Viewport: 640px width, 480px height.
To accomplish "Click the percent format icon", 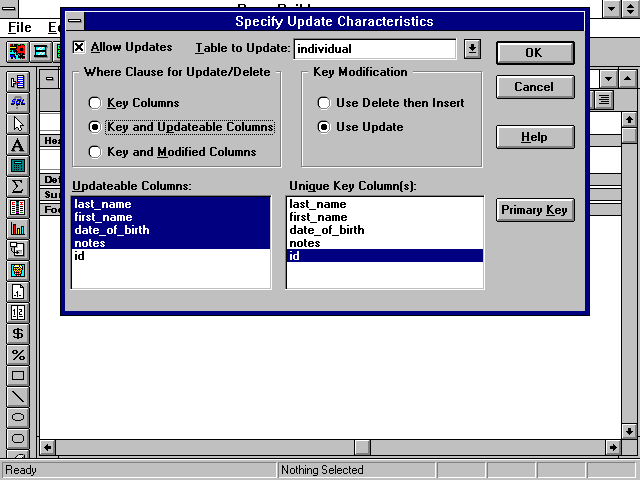I will (17, 355).
